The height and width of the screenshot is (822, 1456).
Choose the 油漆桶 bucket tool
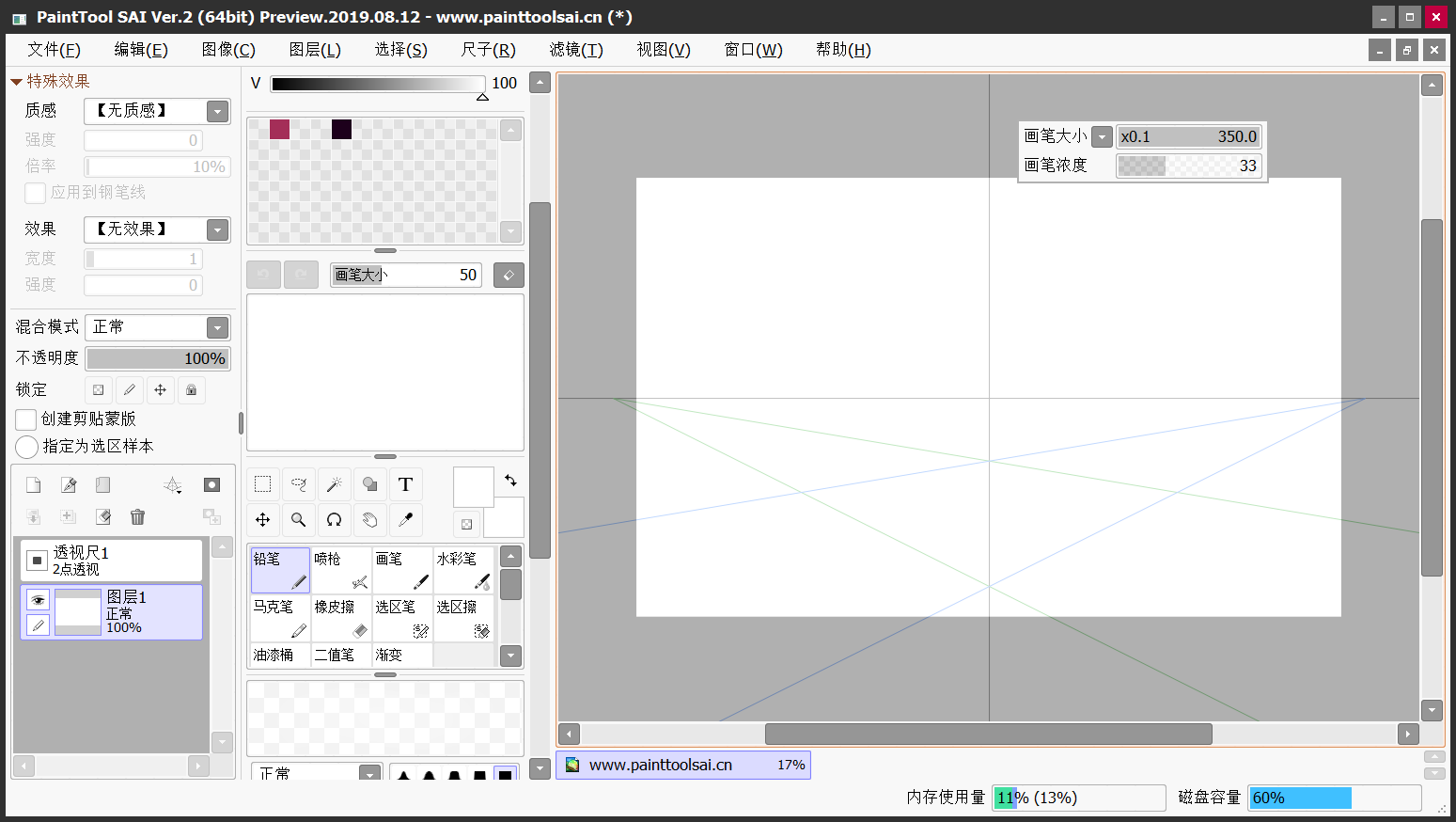click(280, 655)
